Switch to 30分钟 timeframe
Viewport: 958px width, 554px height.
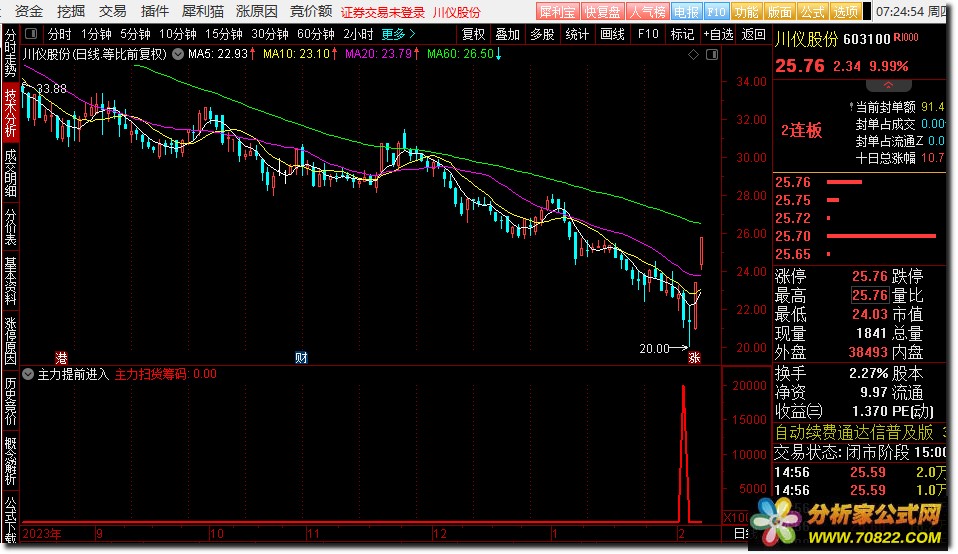click(269, 34)
